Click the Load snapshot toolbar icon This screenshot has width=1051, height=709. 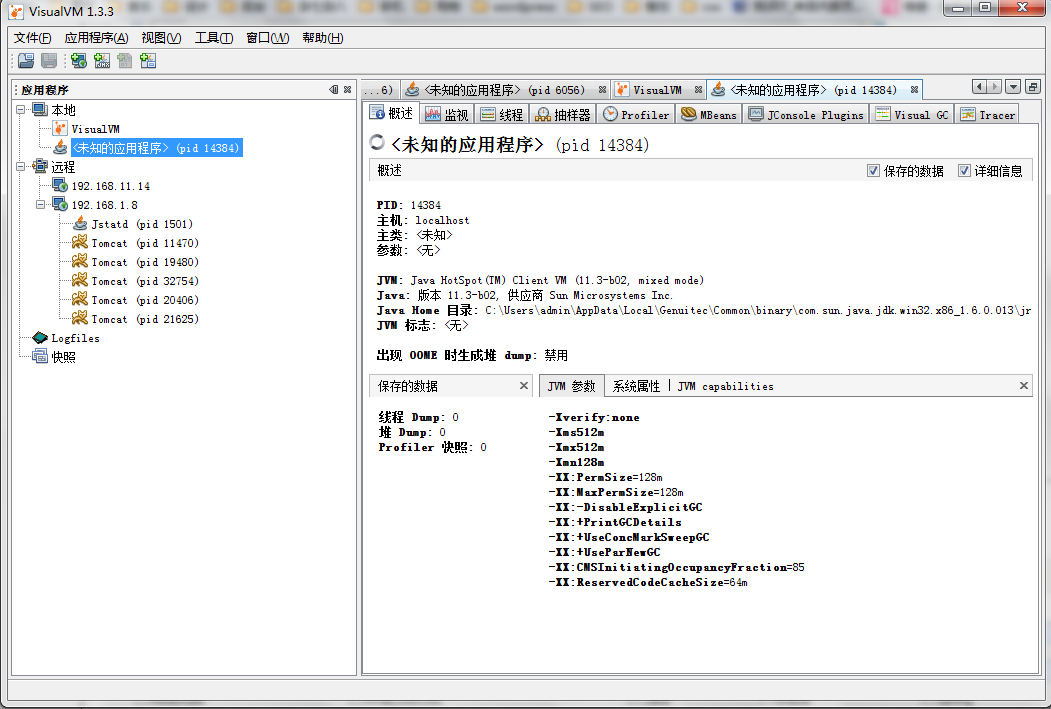[x=26, y=61]
